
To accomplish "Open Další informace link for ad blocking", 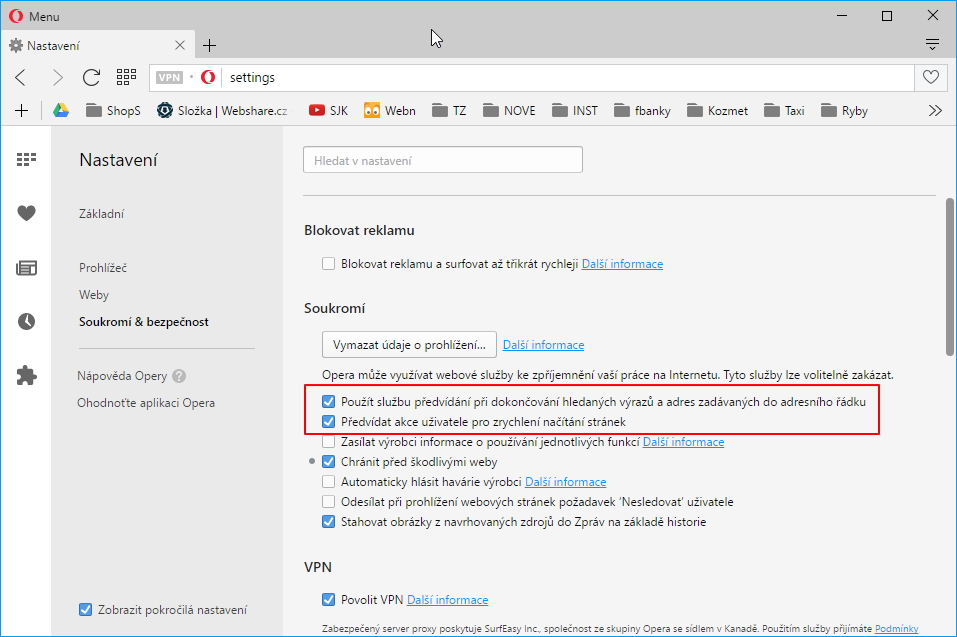I will point(622,264).
